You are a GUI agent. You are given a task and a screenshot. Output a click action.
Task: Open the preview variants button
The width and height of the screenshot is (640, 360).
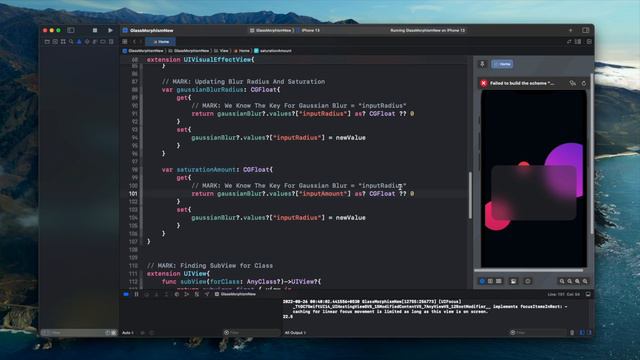499,281
